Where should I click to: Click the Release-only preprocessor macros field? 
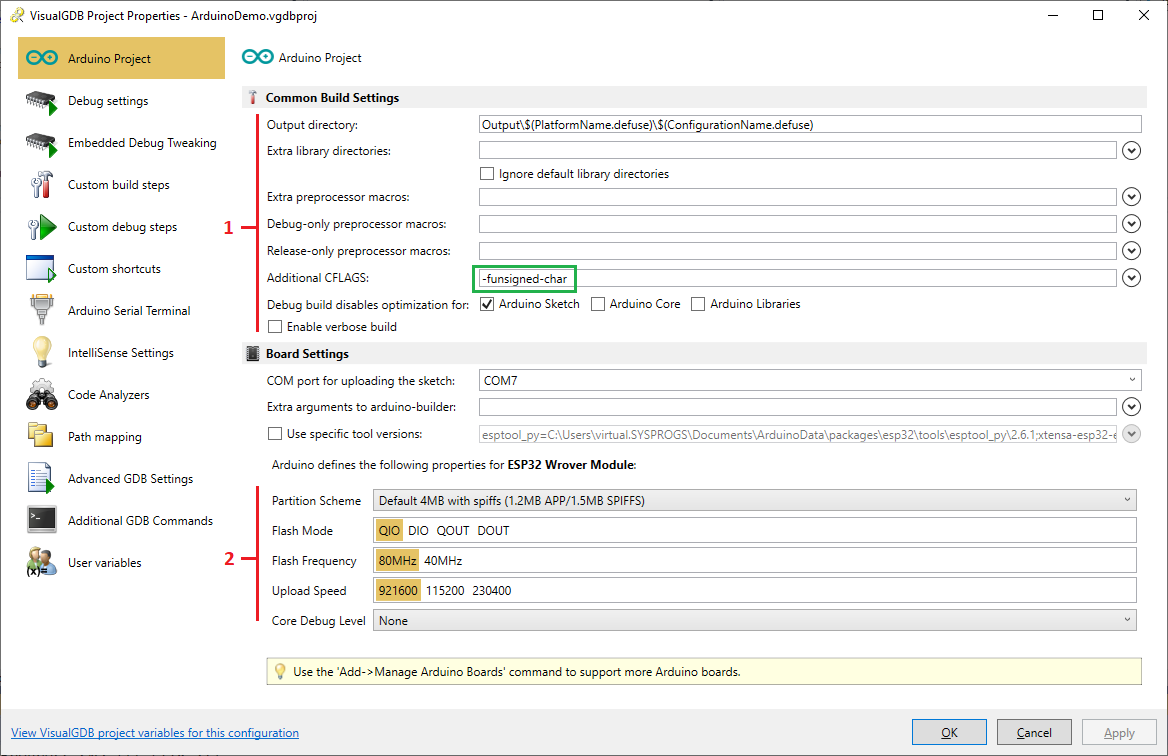point(798,251)
